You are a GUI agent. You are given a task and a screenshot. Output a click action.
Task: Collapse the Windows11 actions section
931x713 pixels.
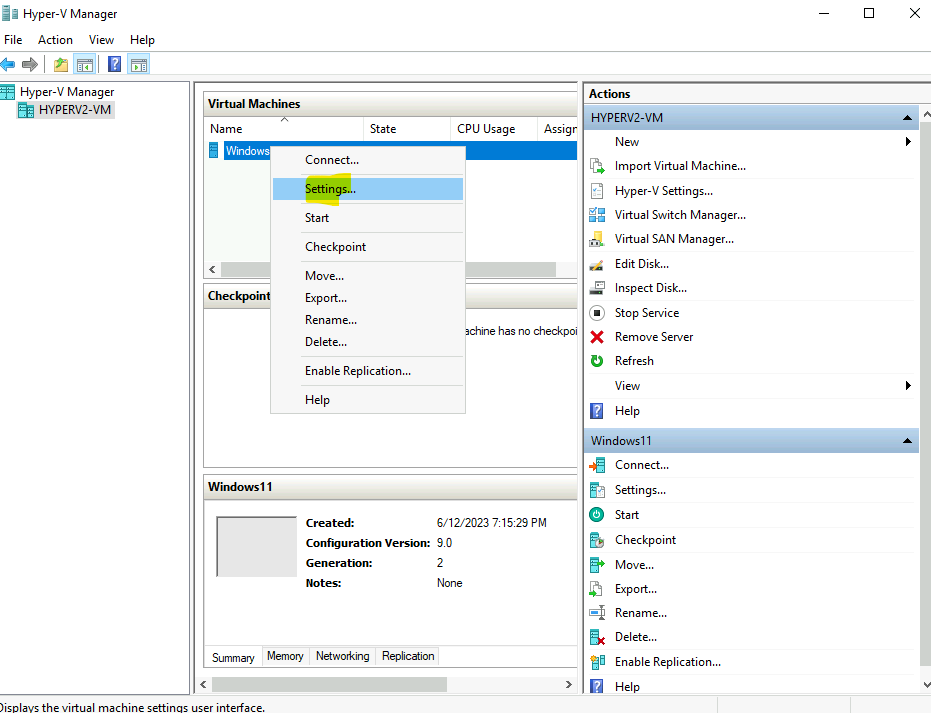[x=907, y=441]
